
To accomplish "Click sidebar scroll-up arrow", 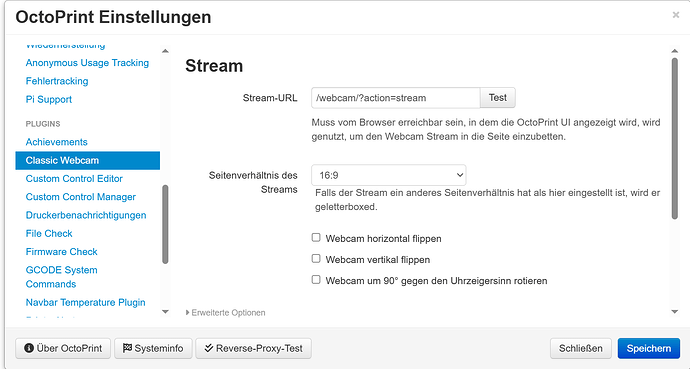I will [x=165, y=51].
